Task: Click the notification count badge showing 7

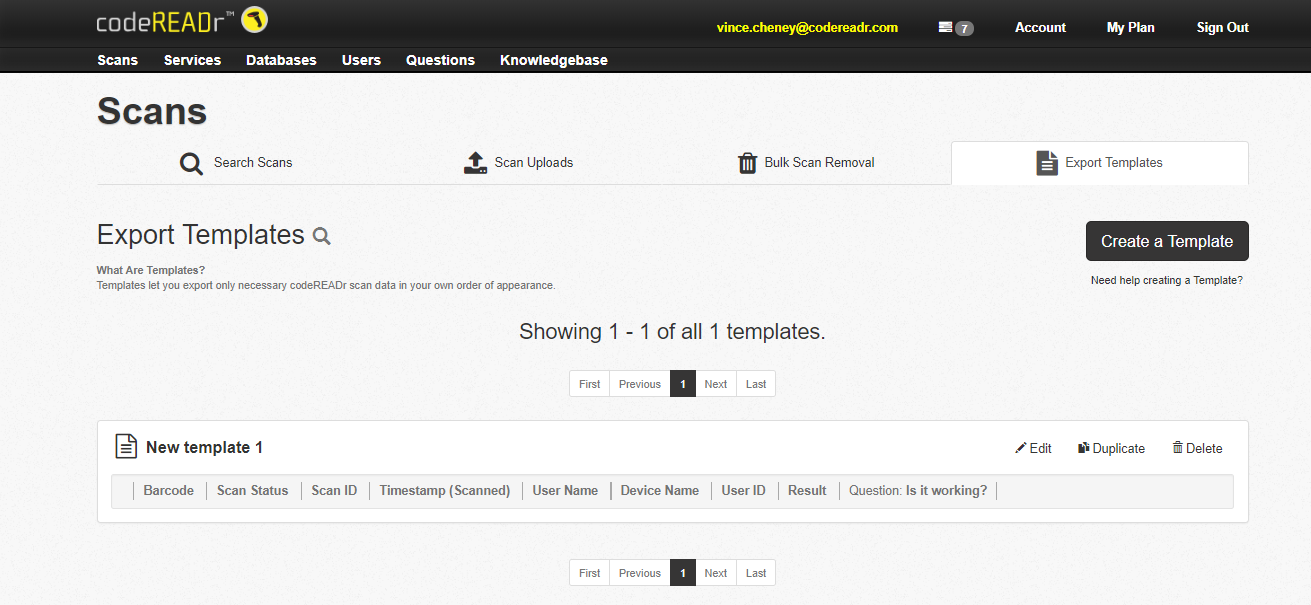Action: click(964, 28)
